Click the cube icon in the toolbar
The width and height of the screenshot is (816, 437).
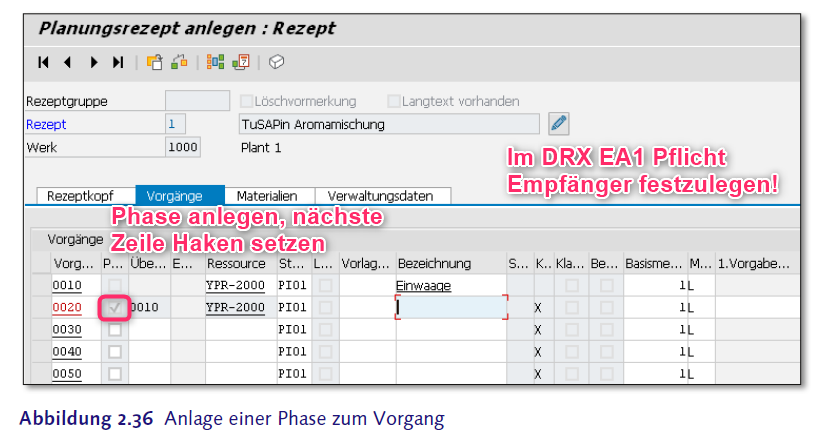pos(276,62)
